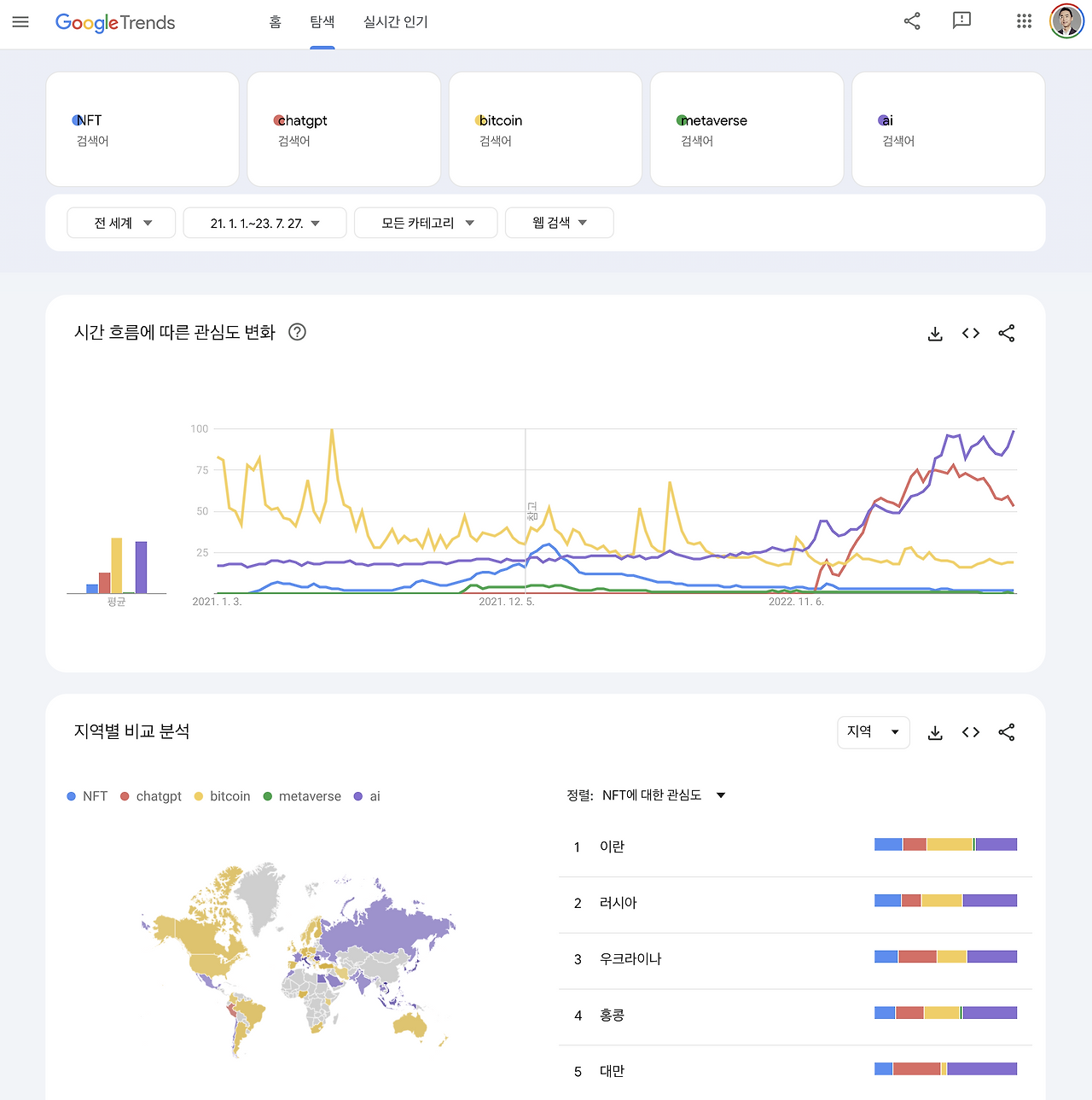Download the interest over time chart CSV
Image resolution: width=1092 pixels, height=1100 pixels.
935,334
